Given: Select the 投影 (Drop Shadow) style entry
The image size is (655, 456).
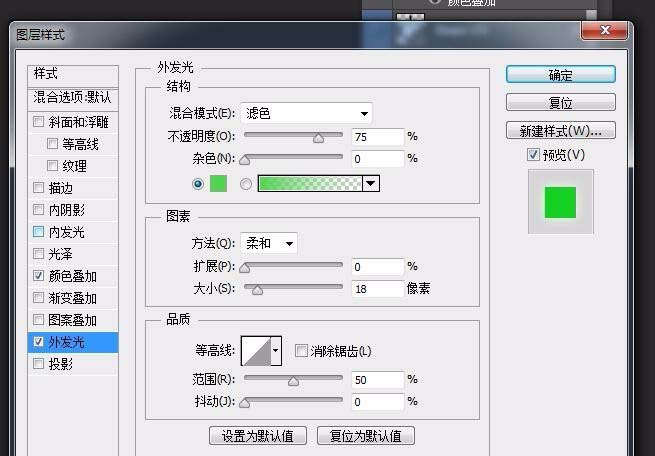Looking at the screenshot, I should 61,364.
